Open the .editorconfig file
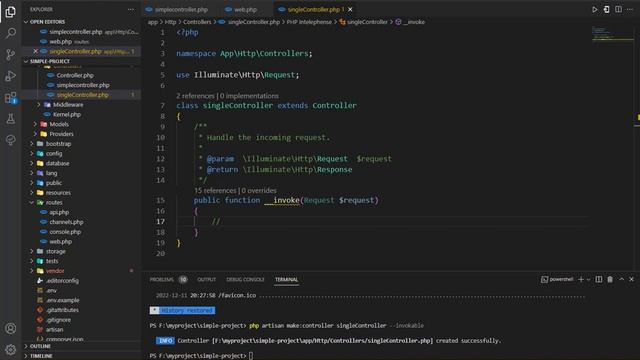 pyautogui.click(x=62, y=281)
